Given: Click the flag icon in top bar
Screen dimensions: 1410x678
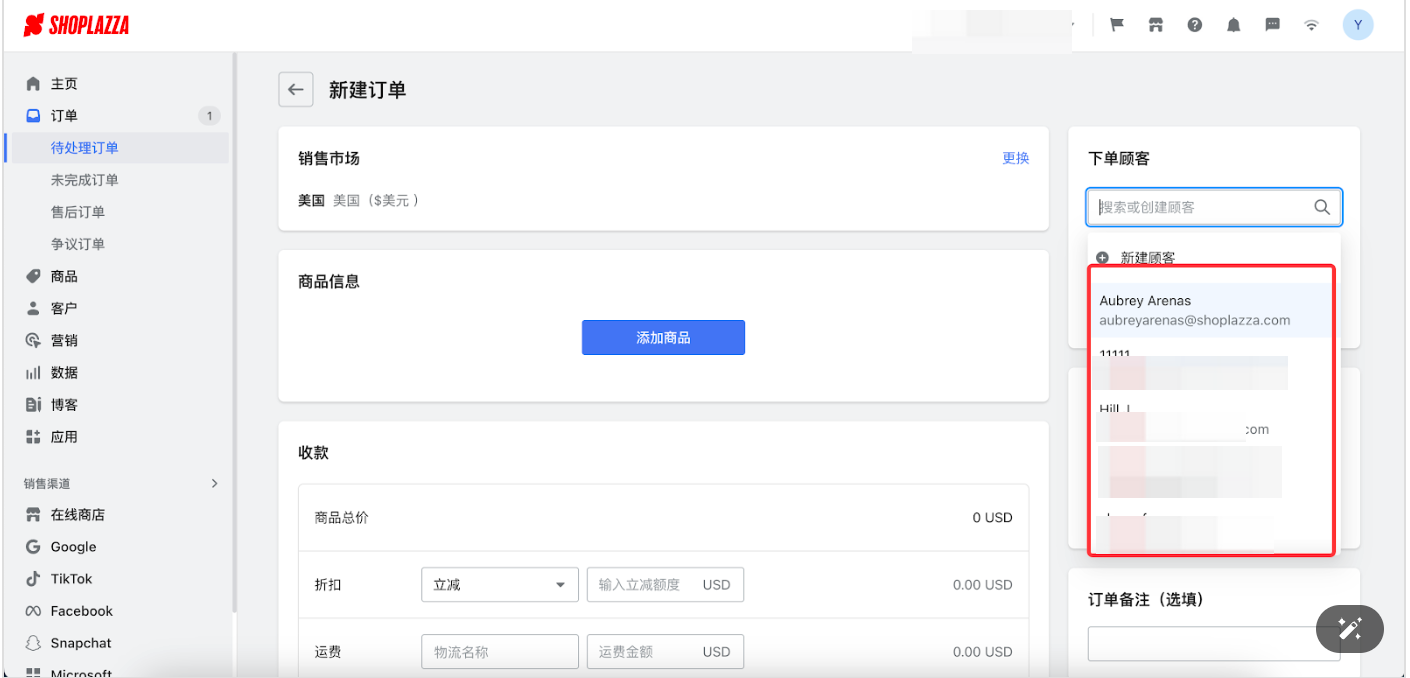Looking at the screenshot, I should 1117,25.
